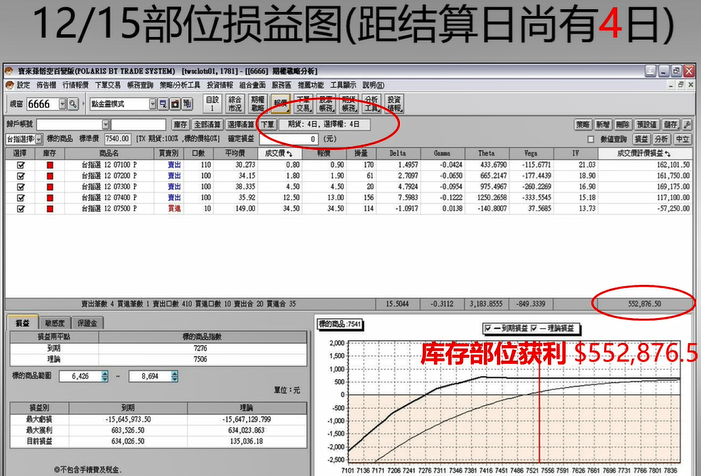Click the red vertical price marker on chart
Viewport: 701px width, 476px height.
click(x=539, y=402)
